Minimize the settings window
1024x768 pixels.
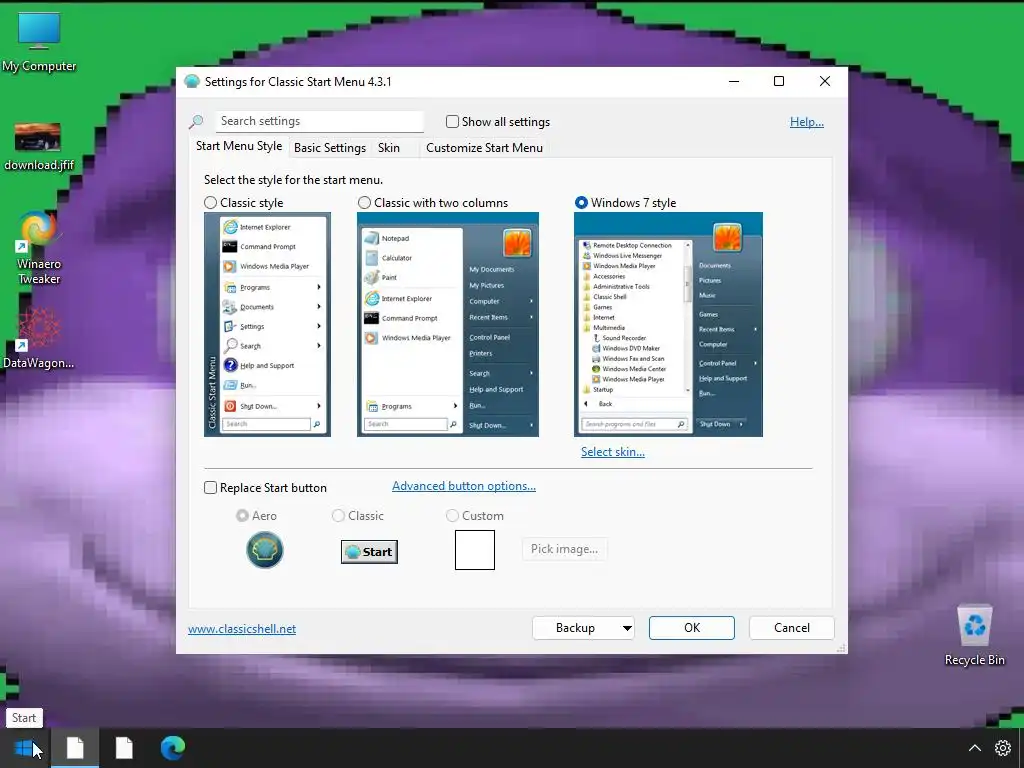[x=733, y=81]
